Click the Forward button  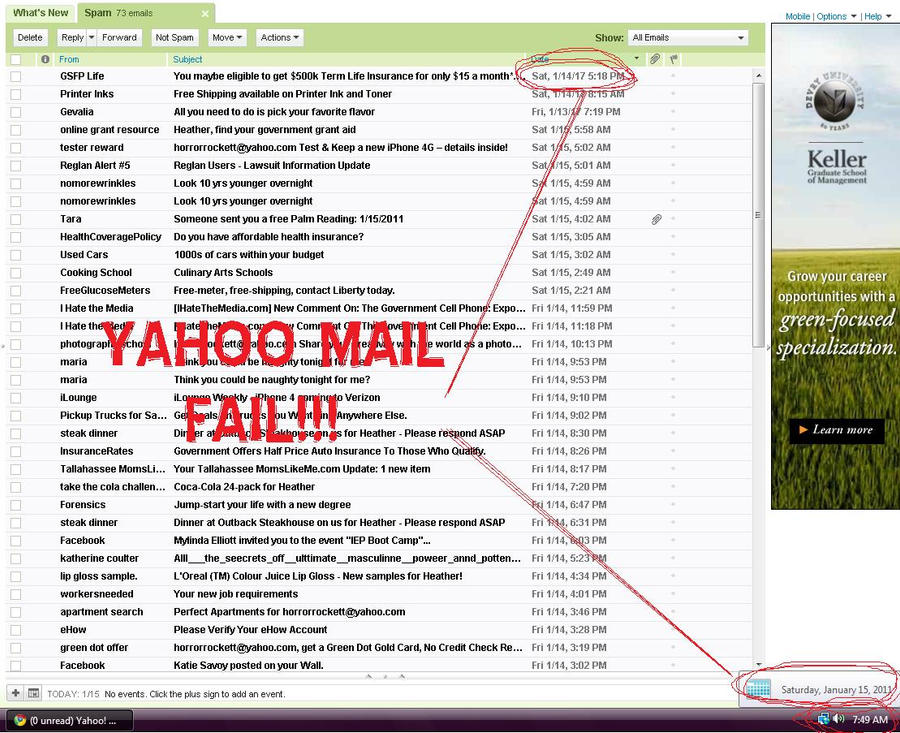pos(119,37)
